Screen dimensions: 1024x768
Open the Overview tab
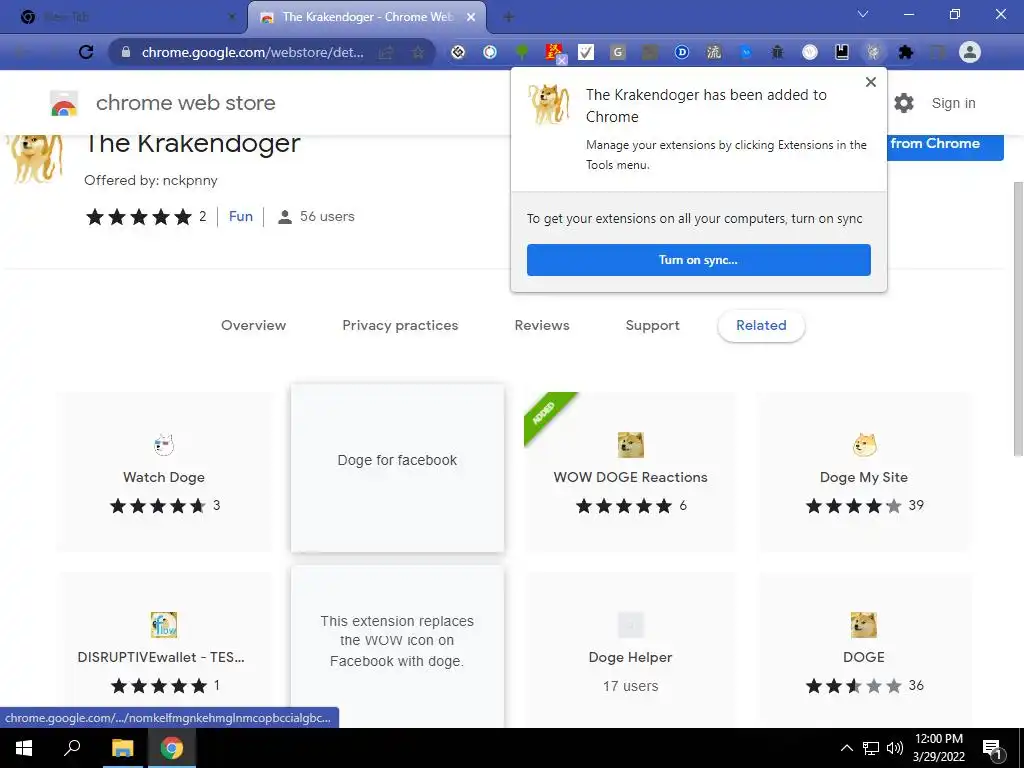pos(253,325)
